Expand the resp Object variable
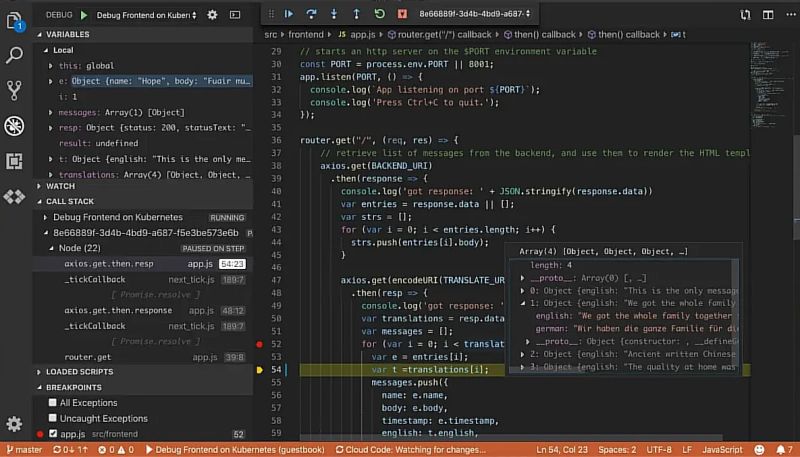Screen dimensions: 800x457 point(50,128)
